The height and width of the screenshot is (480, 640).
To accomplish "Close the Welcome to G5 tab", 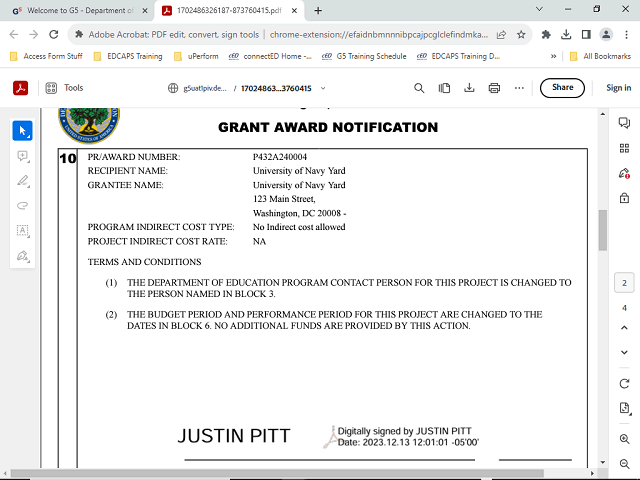I will [144, 11].
